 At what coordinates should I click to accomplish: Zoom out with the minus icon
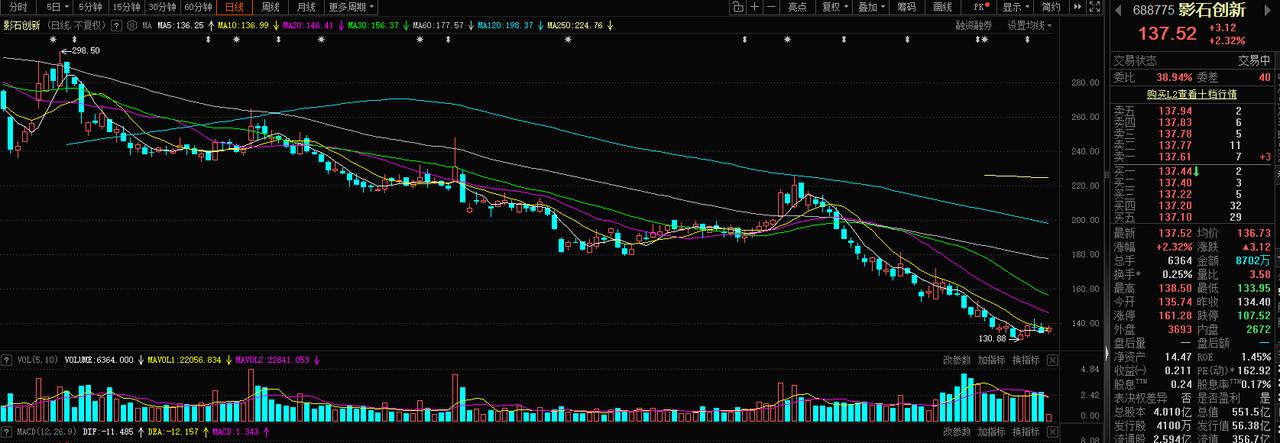(x=772, y=7)
